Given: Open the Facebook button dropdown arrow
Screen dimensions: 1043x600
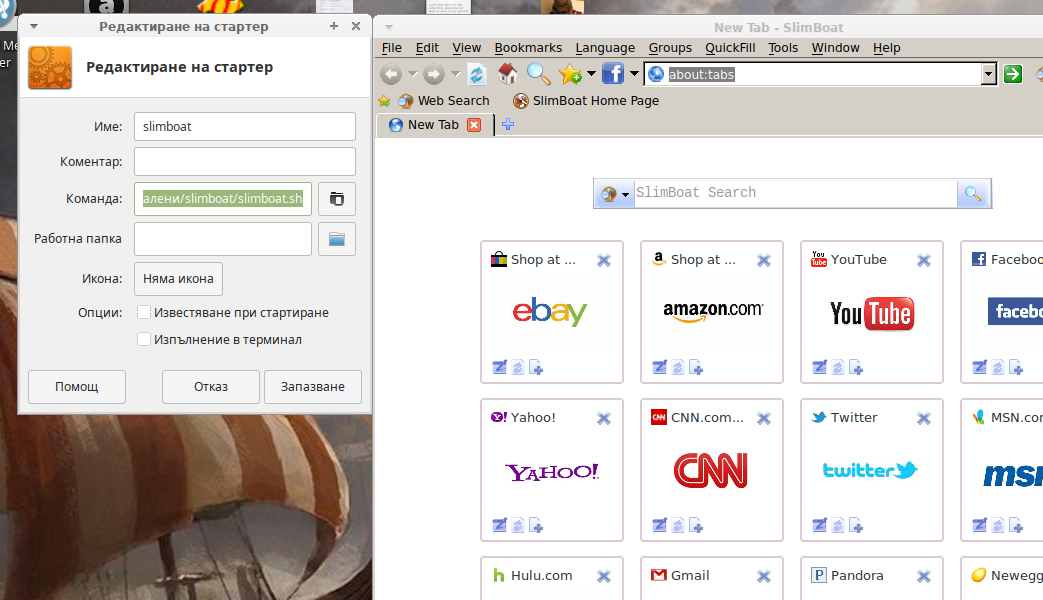Looking at the screenshot, I should click(634, 73).
